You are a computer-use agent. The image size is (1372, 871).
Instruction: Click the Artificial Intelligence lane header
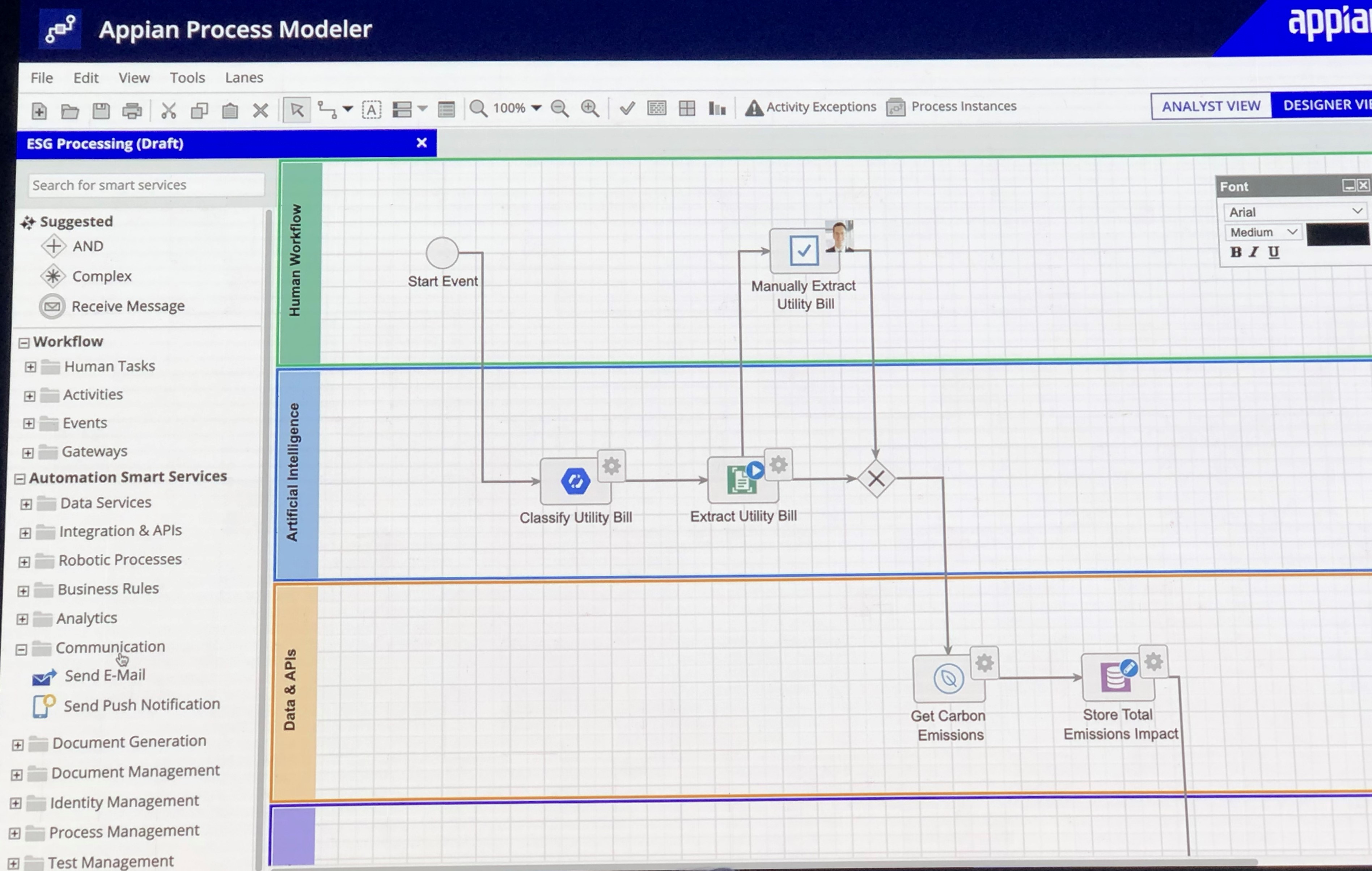click(298, 474)
